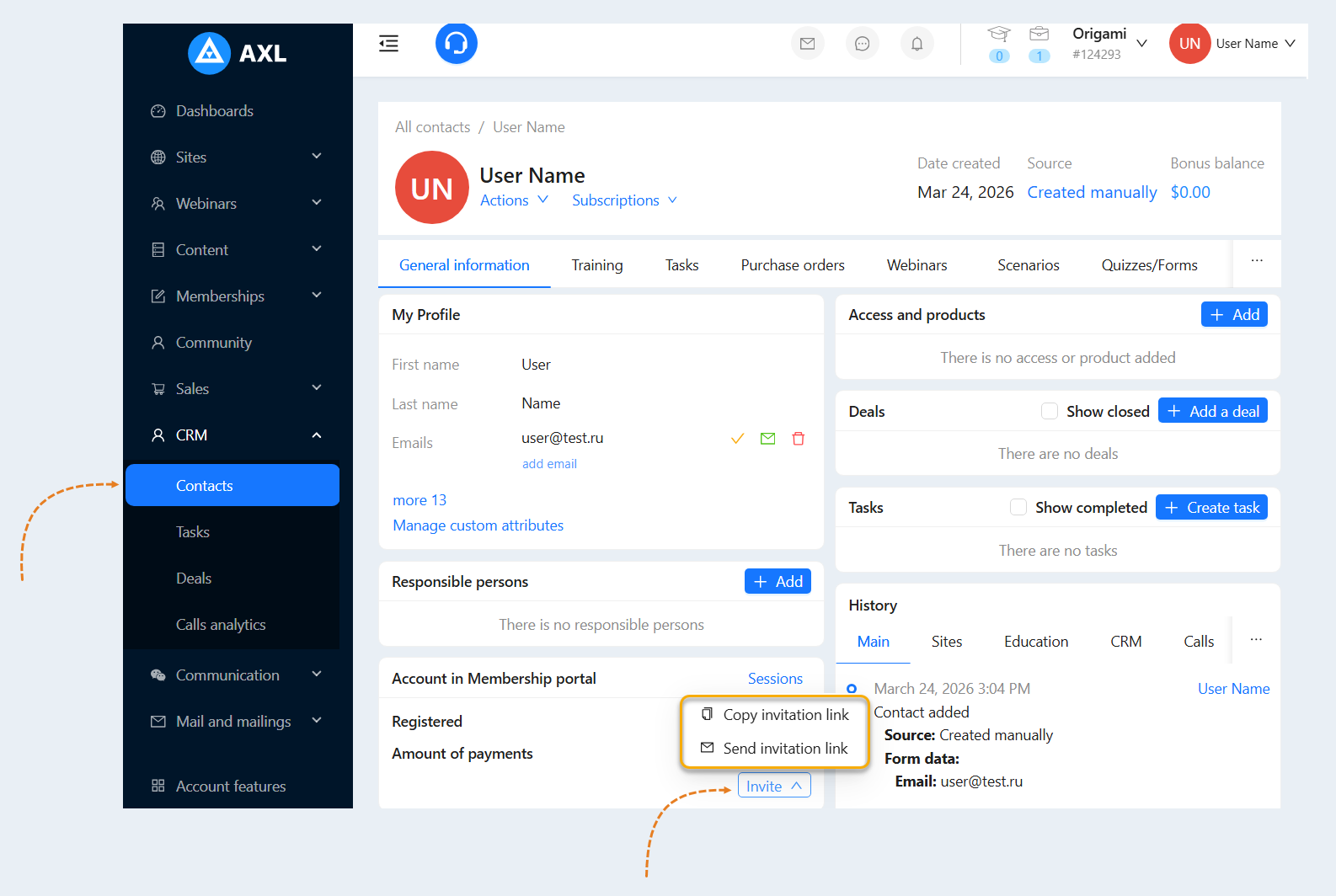Select the General information tab
Screen dimensions: 1336x896
(x=464, y=265)
